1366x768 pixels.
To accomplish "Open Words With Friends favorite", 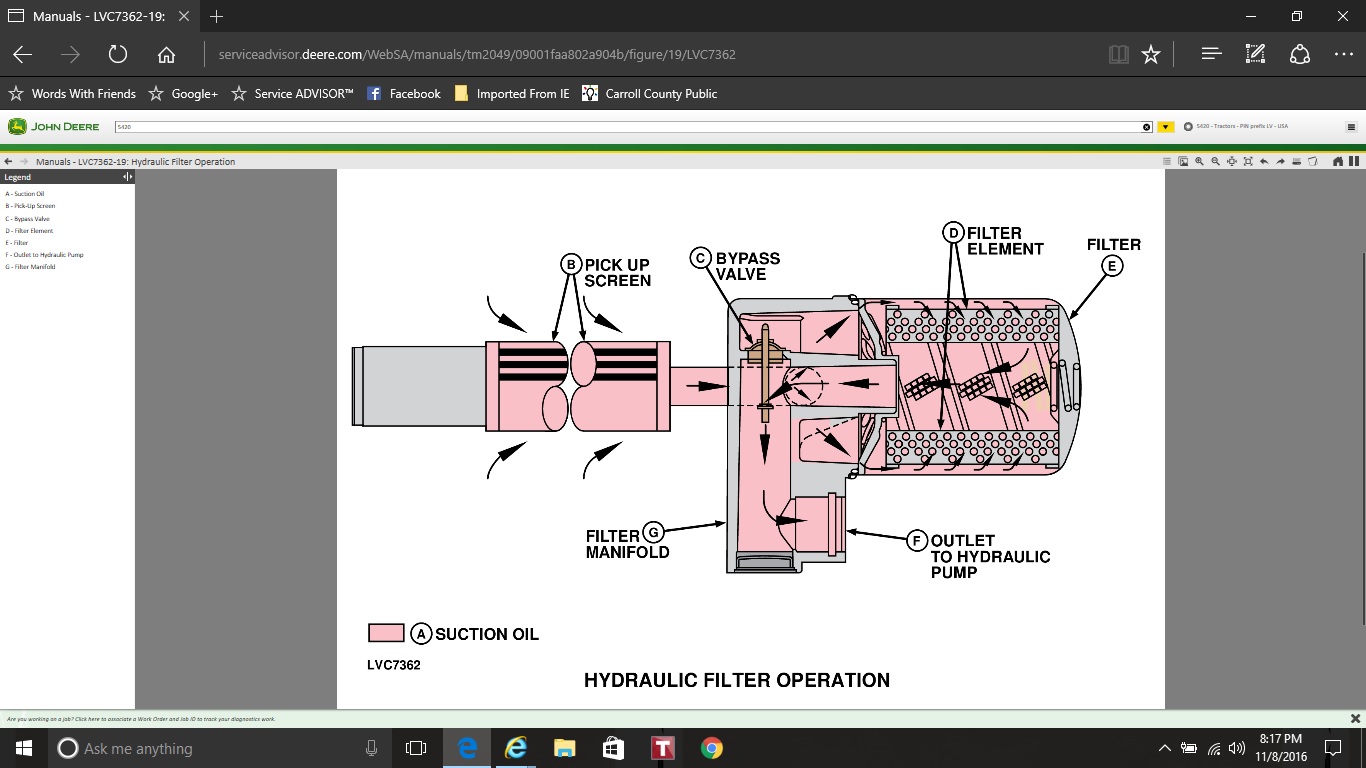I will click(x=72, y=94).
